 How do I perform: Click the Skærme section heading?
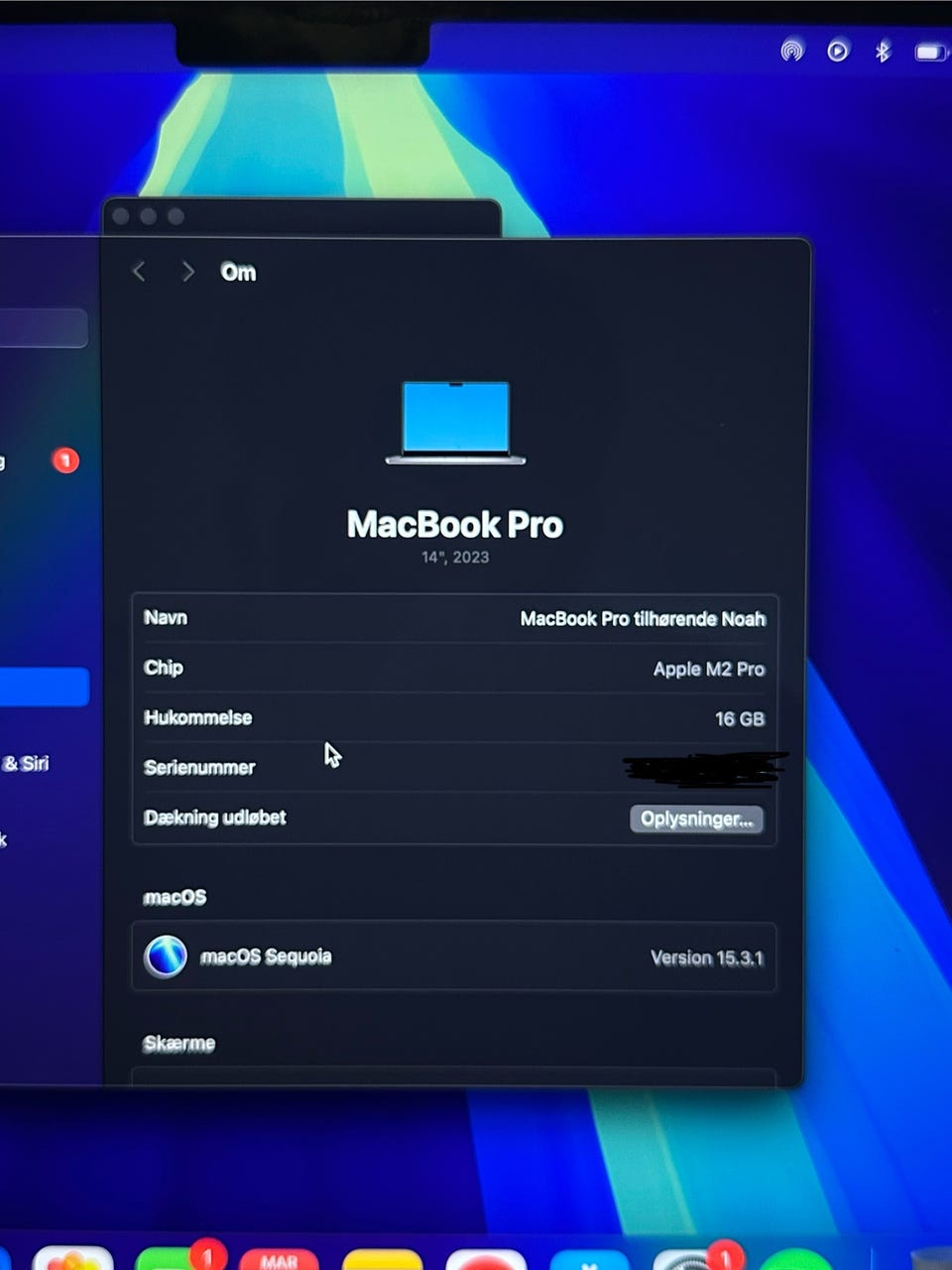click(178, 1043)
